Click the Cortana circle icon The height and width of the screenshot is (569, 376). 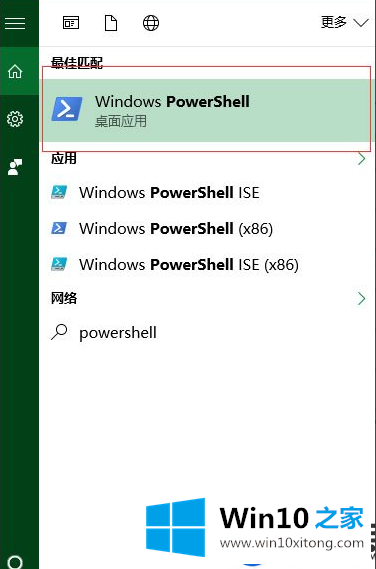[15, 562]
